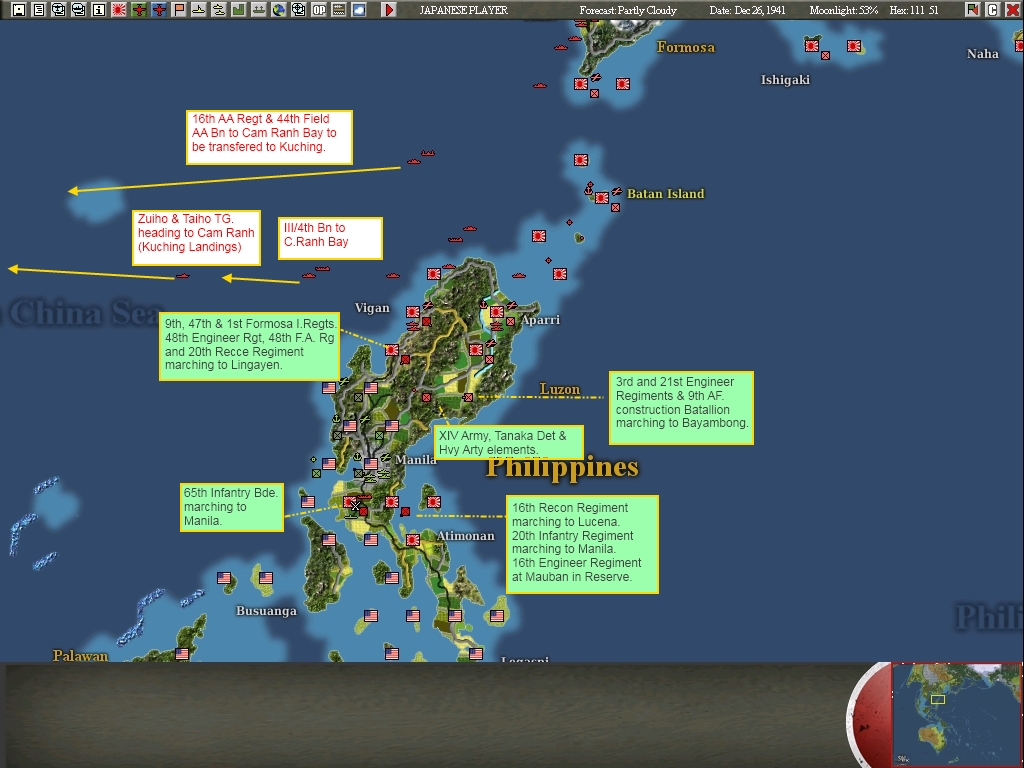Click the crosshair target toolbar icon
This screenshot has width=1024, height=768.
[x=298, y=10]
